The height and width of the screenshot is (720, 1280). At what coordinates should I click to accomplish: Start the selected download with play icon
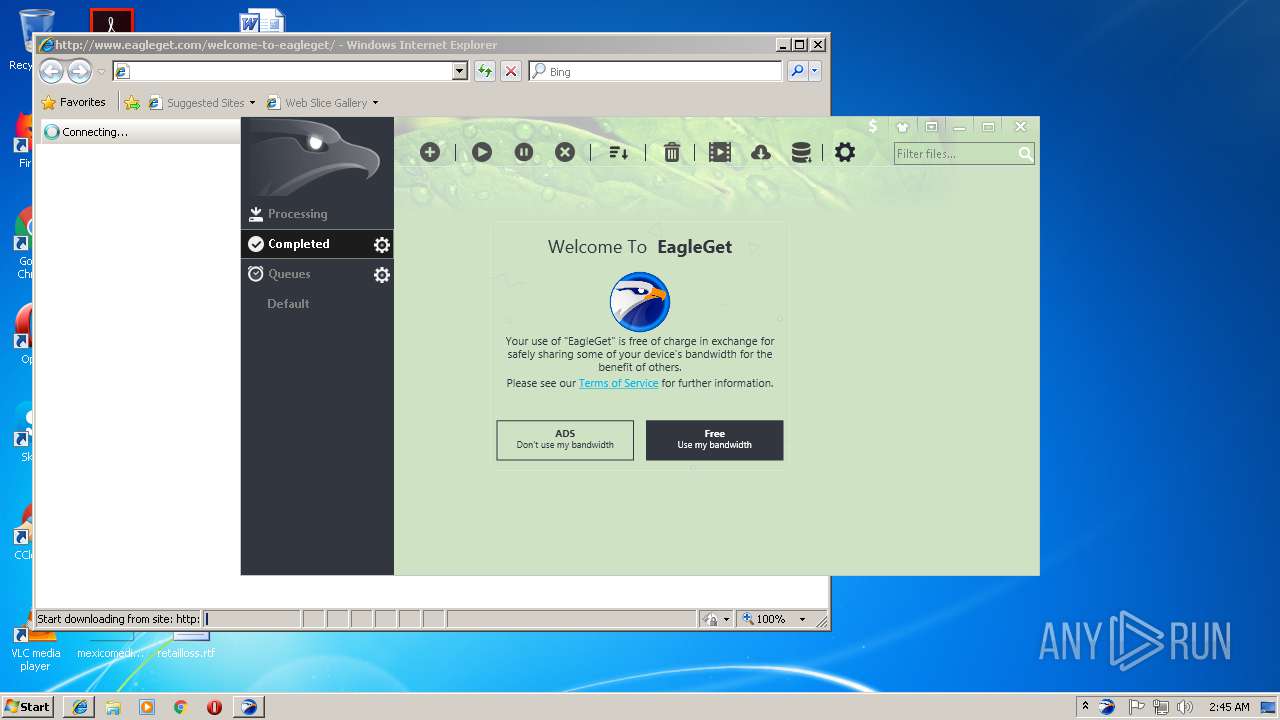point(482,152)
